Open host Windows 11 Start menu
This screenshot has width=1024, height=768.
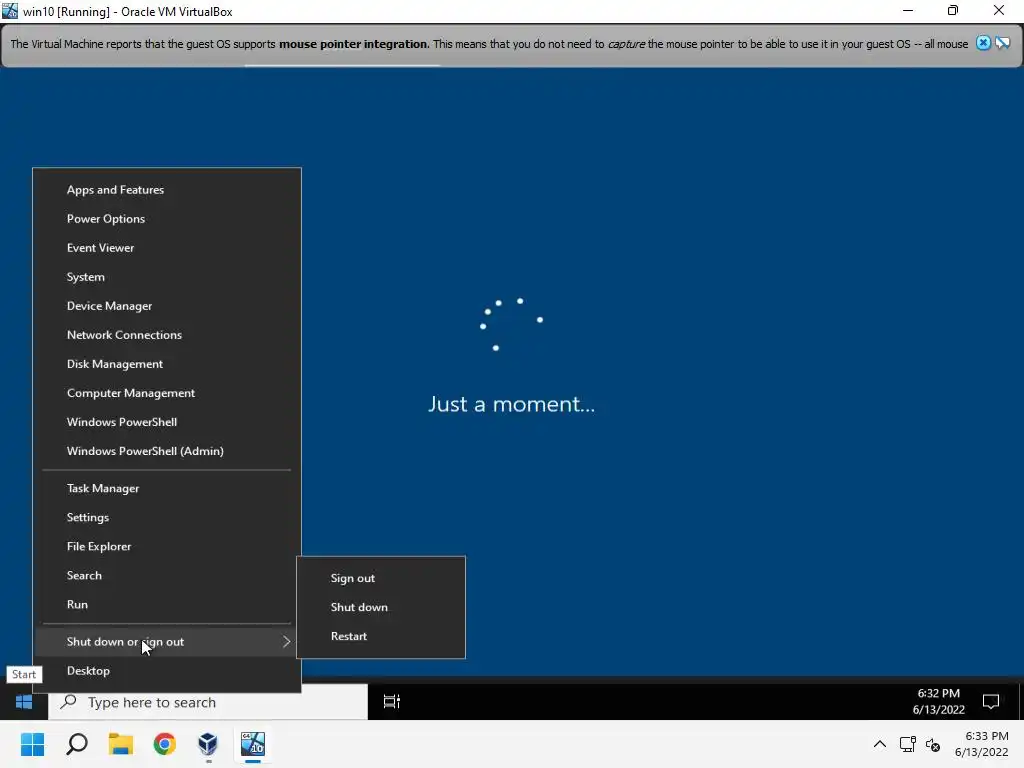click(x=32, y=744)
